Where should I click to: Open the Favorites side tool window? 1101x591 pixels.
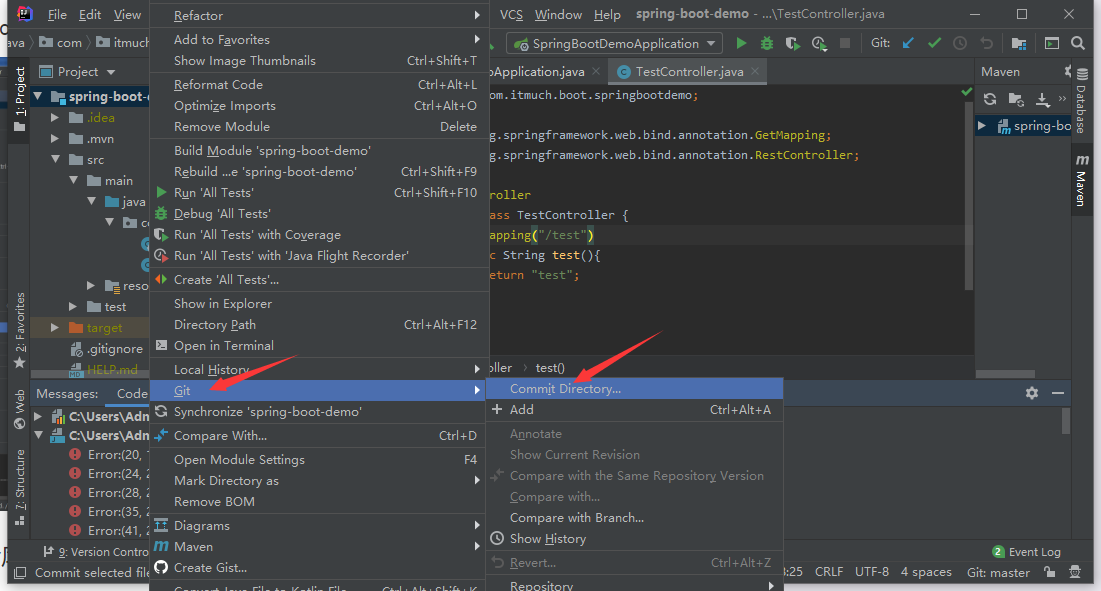click(x=20, y=330)
